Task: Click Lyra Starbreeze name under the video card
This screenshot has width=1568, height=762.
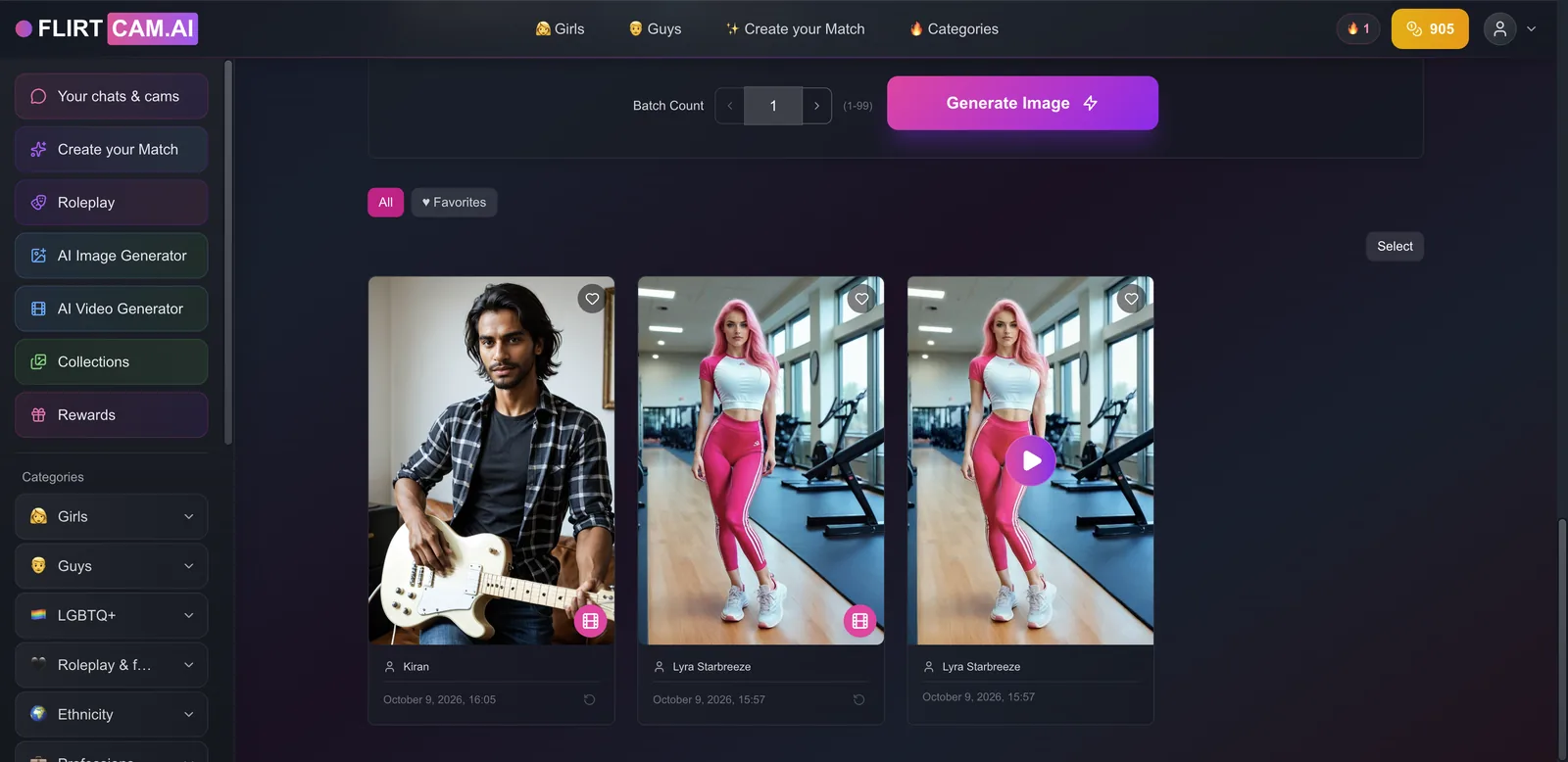Action: [x=981, y=667]
